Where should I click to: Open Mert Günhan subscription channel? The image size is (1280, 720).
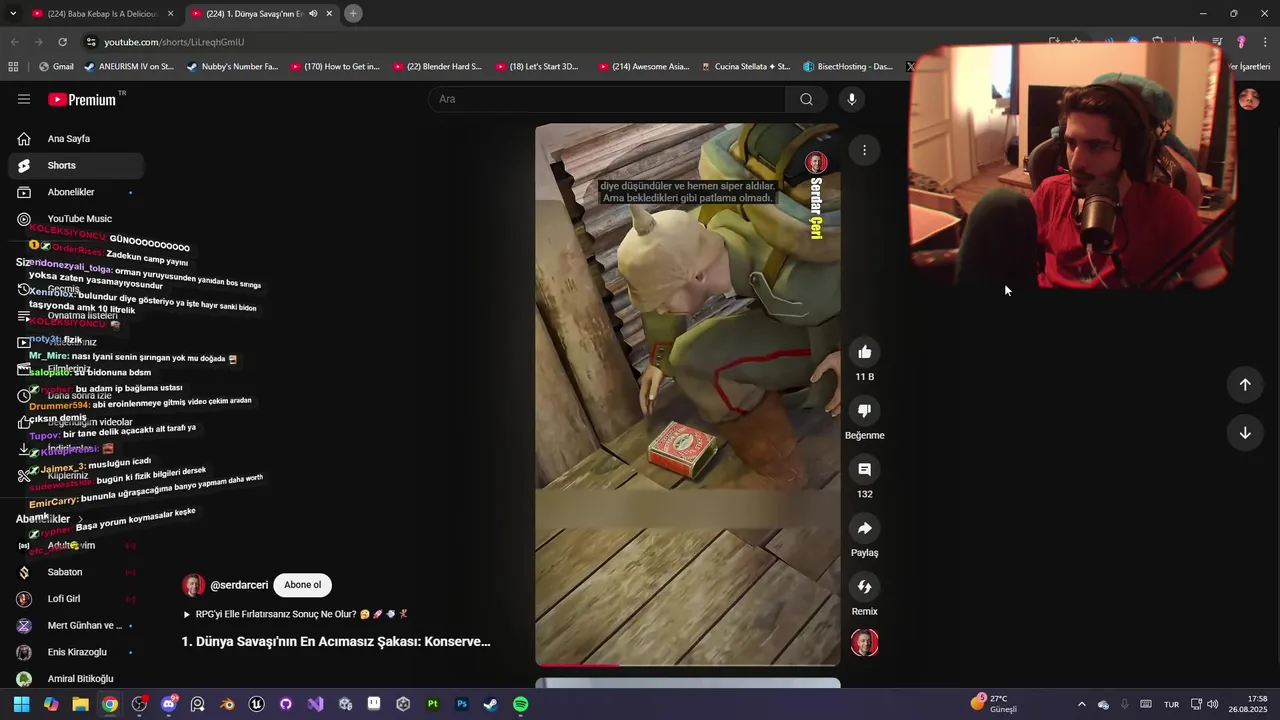pyautogui.click(x=75, y=625)
